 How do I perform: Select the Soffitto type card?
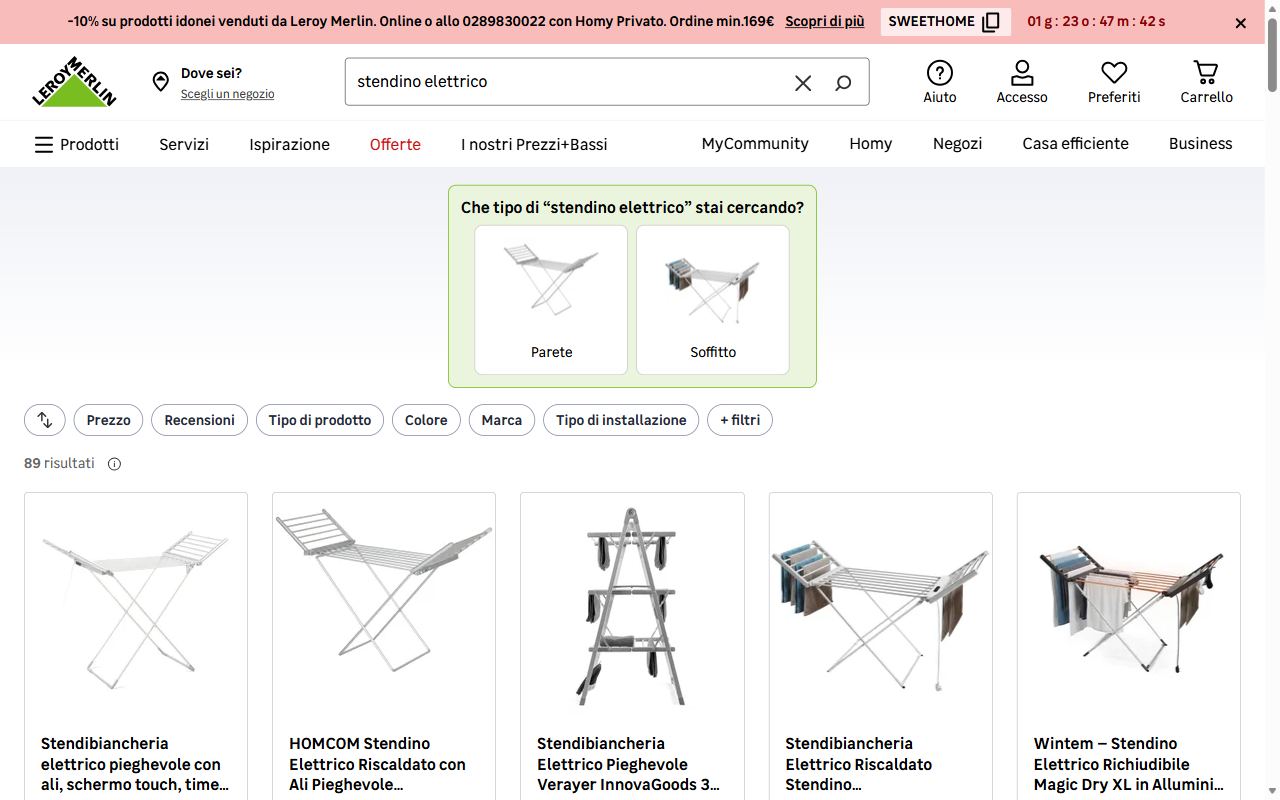coord(713,300)
